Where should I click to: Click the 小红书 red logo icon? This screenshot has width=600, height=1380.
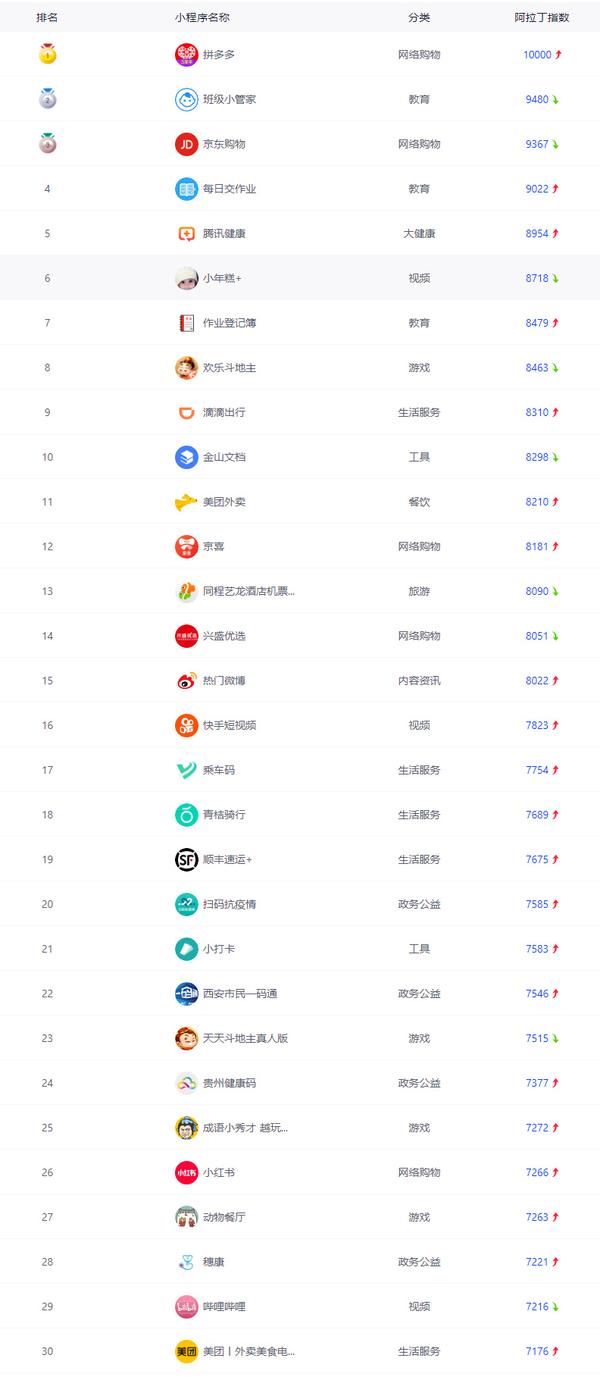(x=186, y=1173)
